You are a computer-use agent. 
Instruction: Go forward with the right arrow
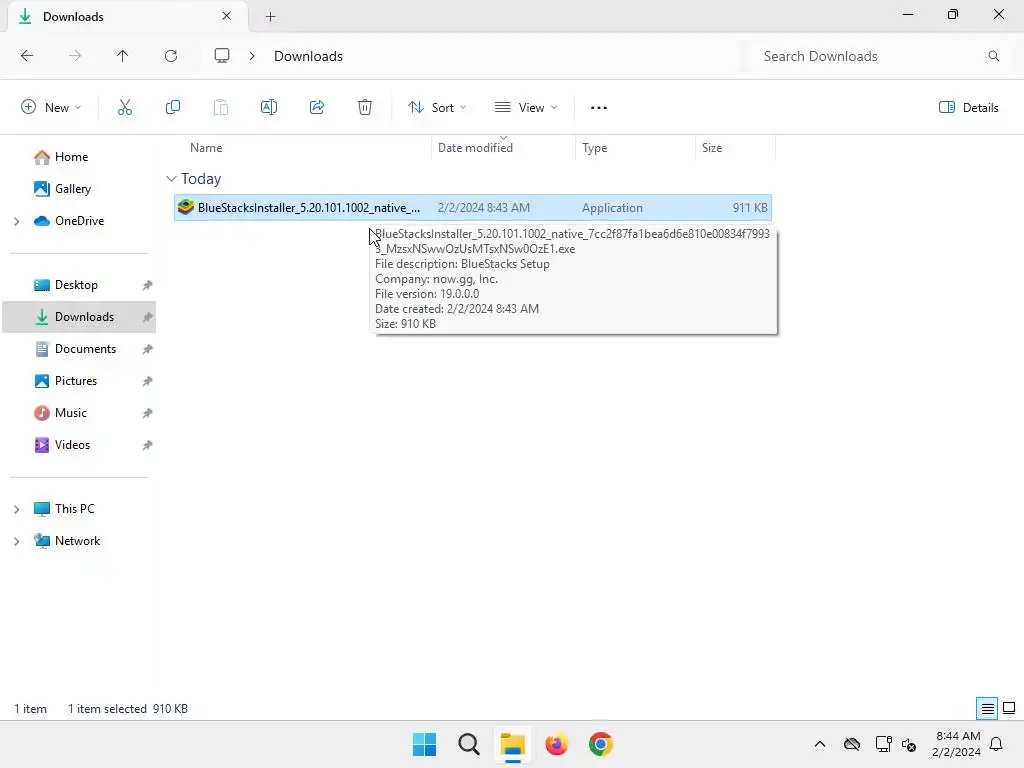75,56
